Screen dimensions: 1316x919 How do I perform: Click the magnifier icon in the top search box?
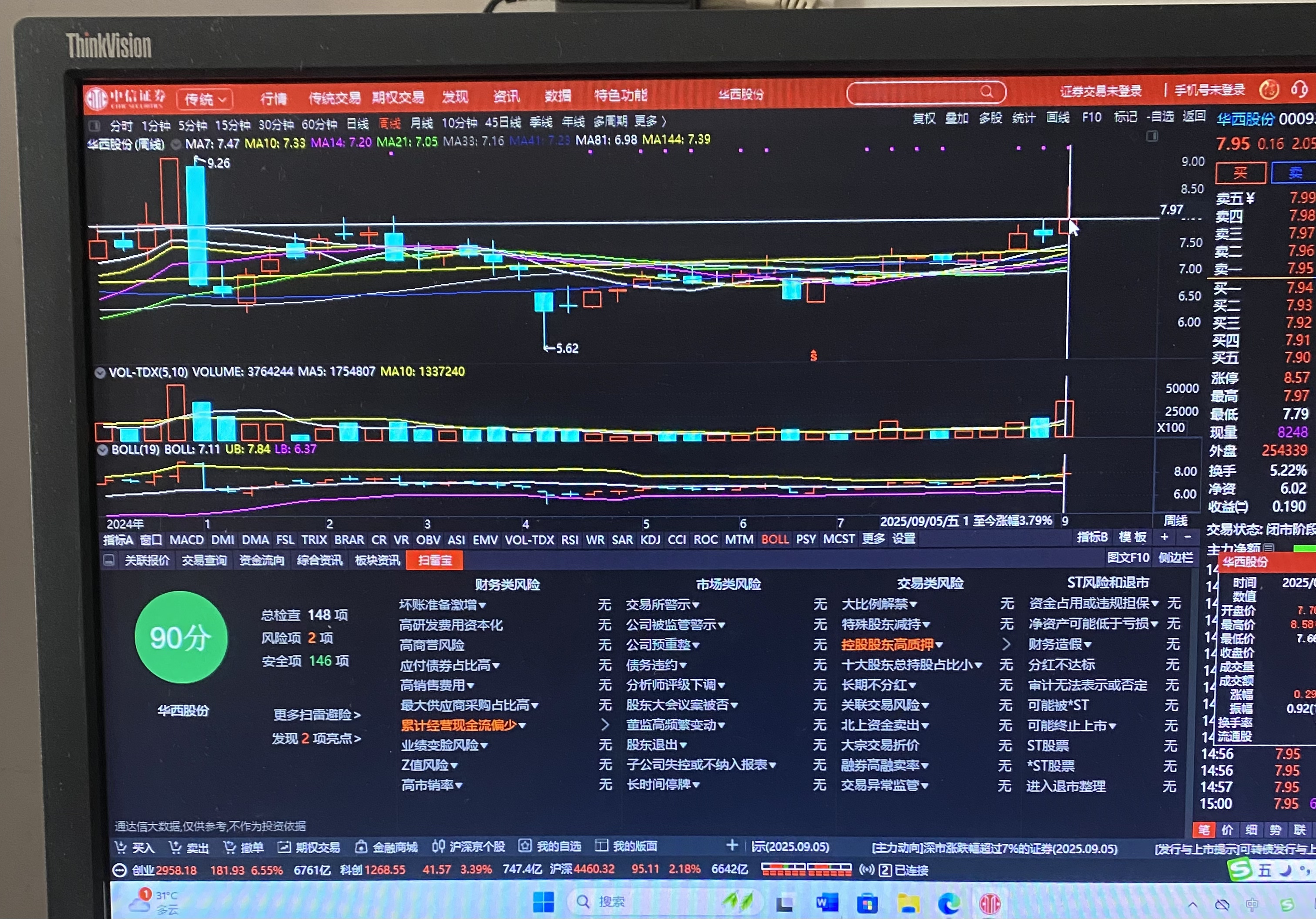pos(987,91)
